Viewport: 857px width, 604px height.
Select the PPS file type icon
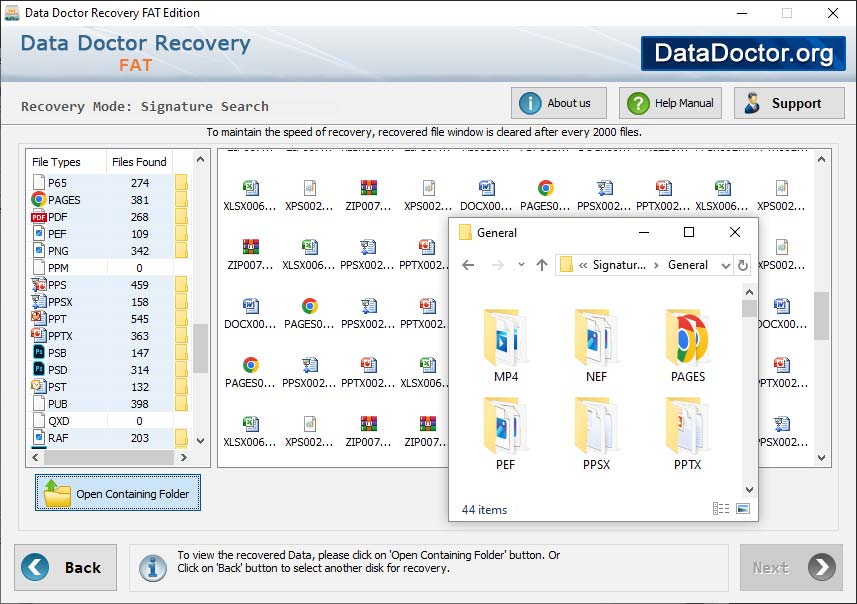click(x=38, y=285)
